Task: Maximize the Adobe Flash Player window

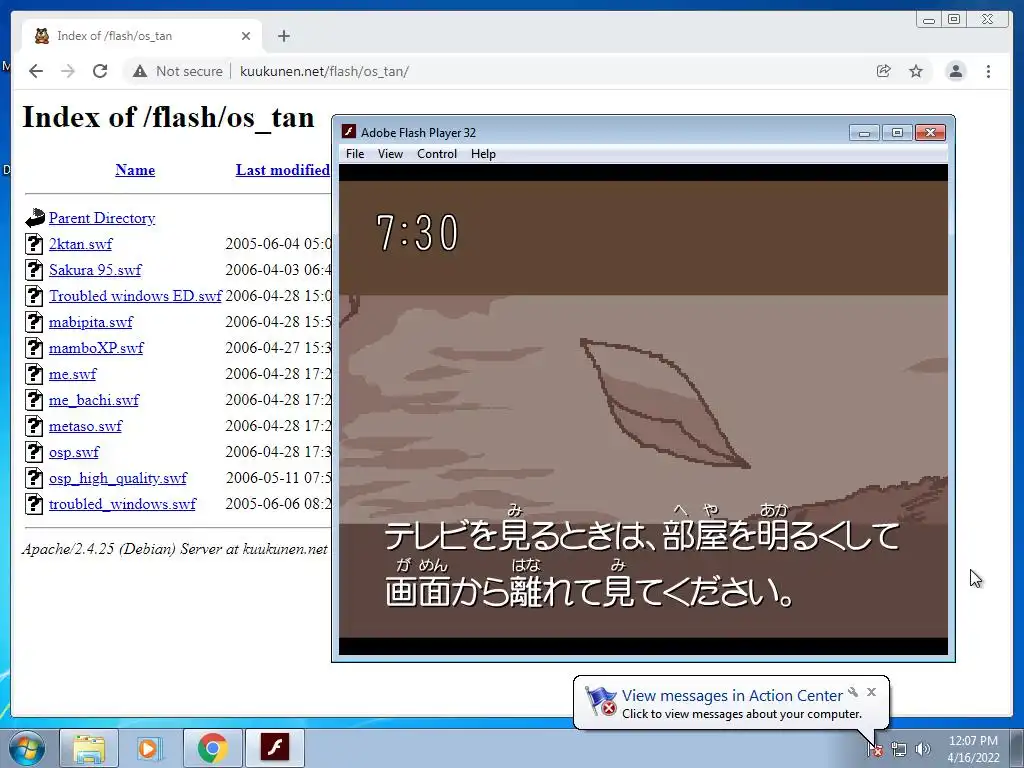Action: [897, 133]
